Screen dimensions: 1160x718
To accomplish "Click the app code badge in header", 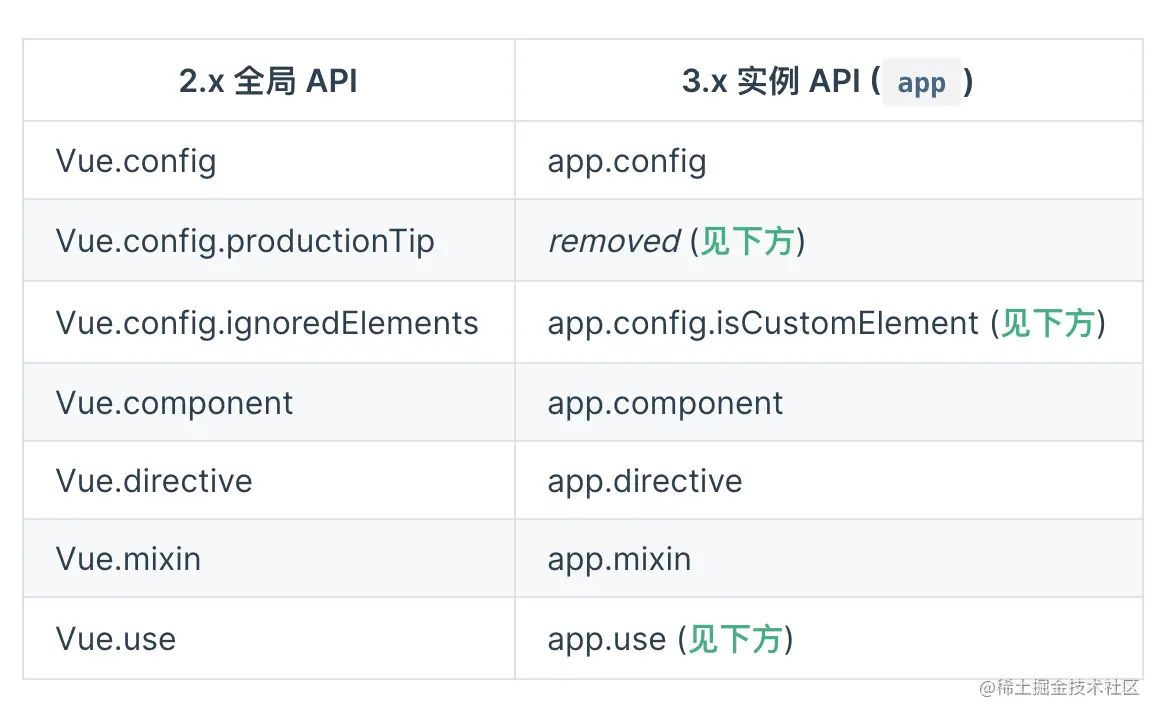I will coord(921,83).
